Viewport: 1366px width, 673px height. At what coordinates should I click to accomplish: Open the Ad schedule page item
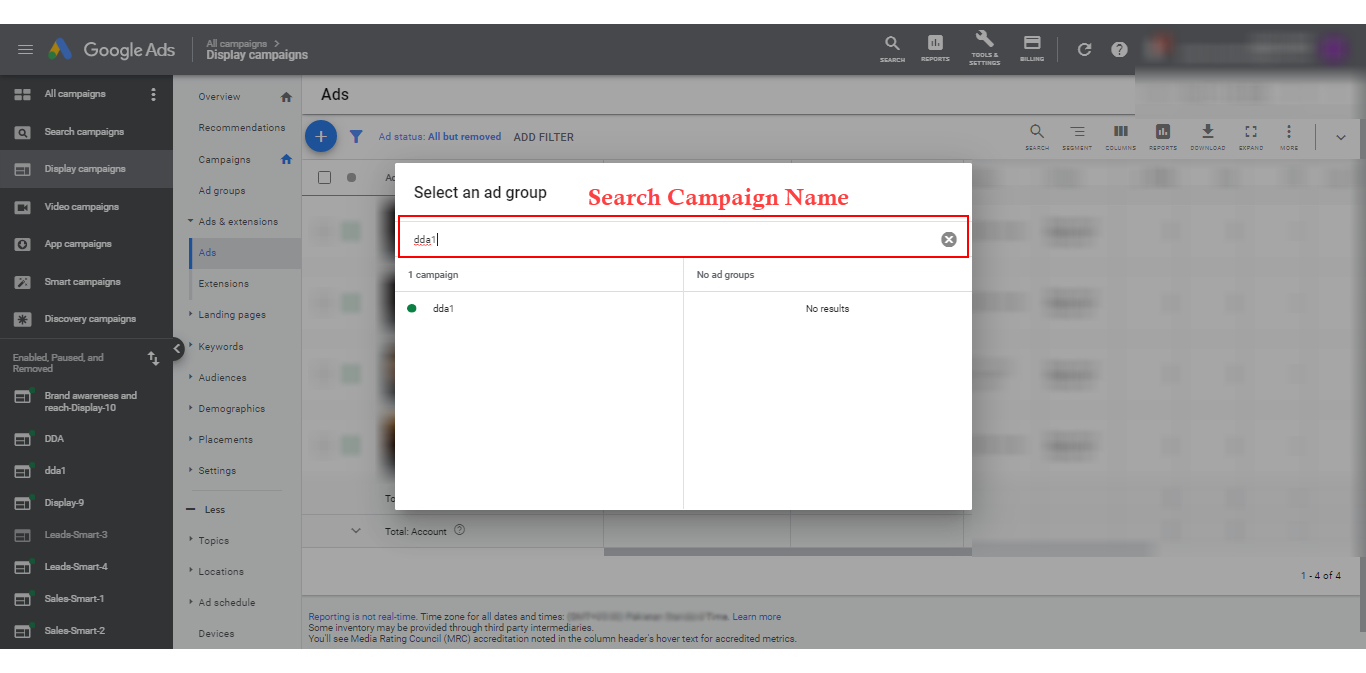[226, 602]
